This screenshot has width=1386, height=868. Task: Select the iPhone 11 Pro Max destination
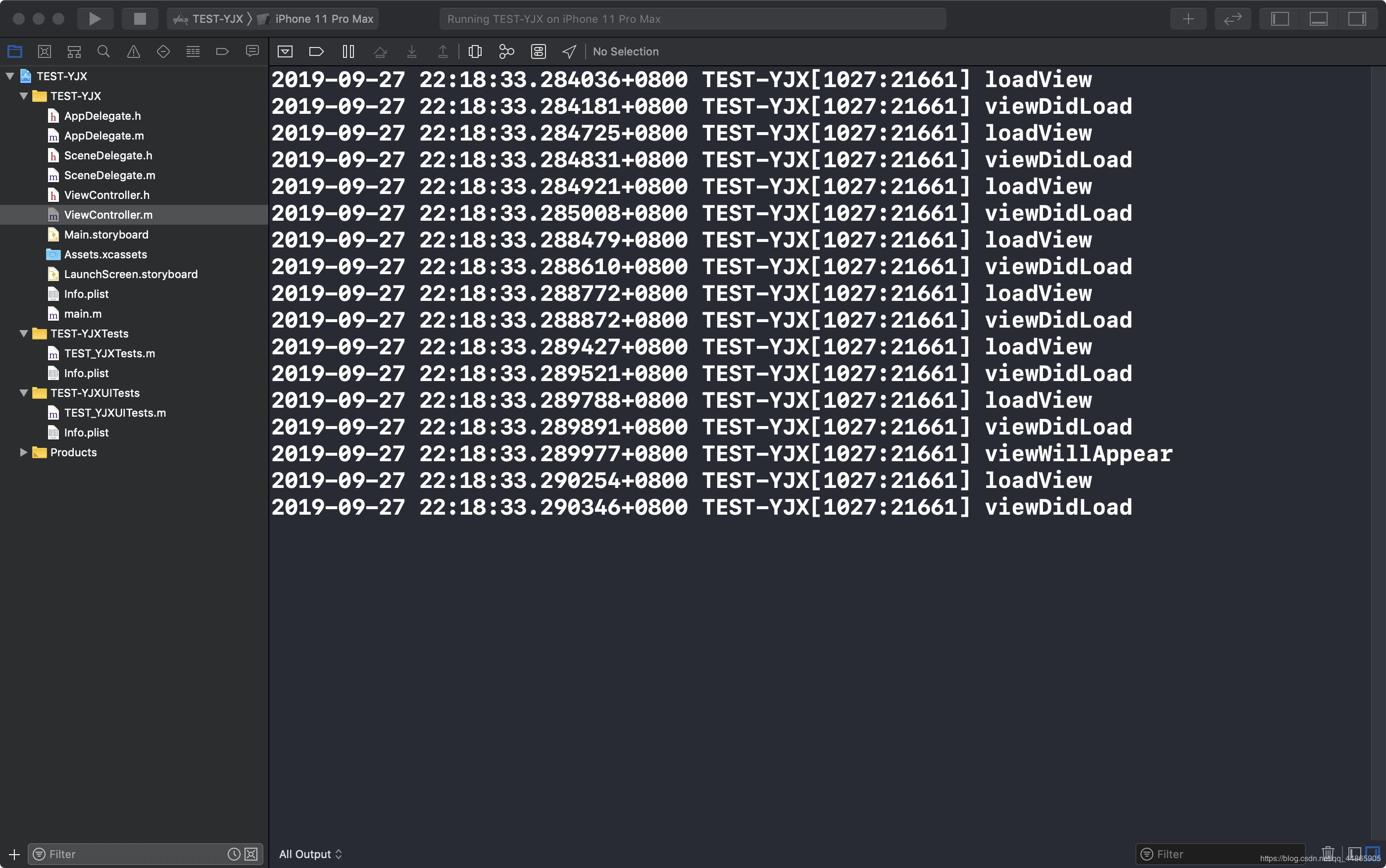(x=324, y=19)
